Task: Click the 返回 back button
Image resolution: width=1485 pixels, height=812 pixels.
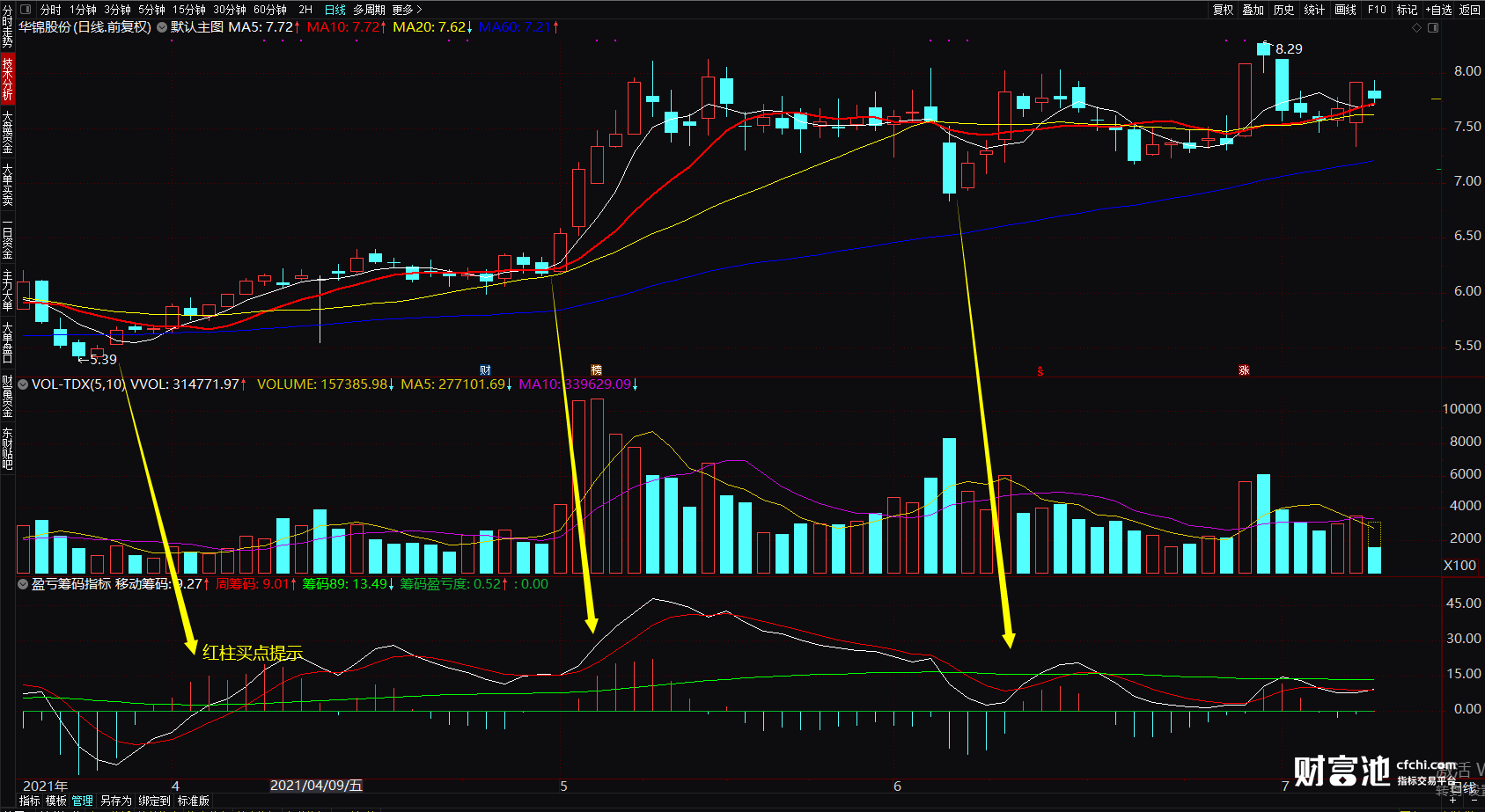Action: pyautogui.click(x=1470, y=10)
